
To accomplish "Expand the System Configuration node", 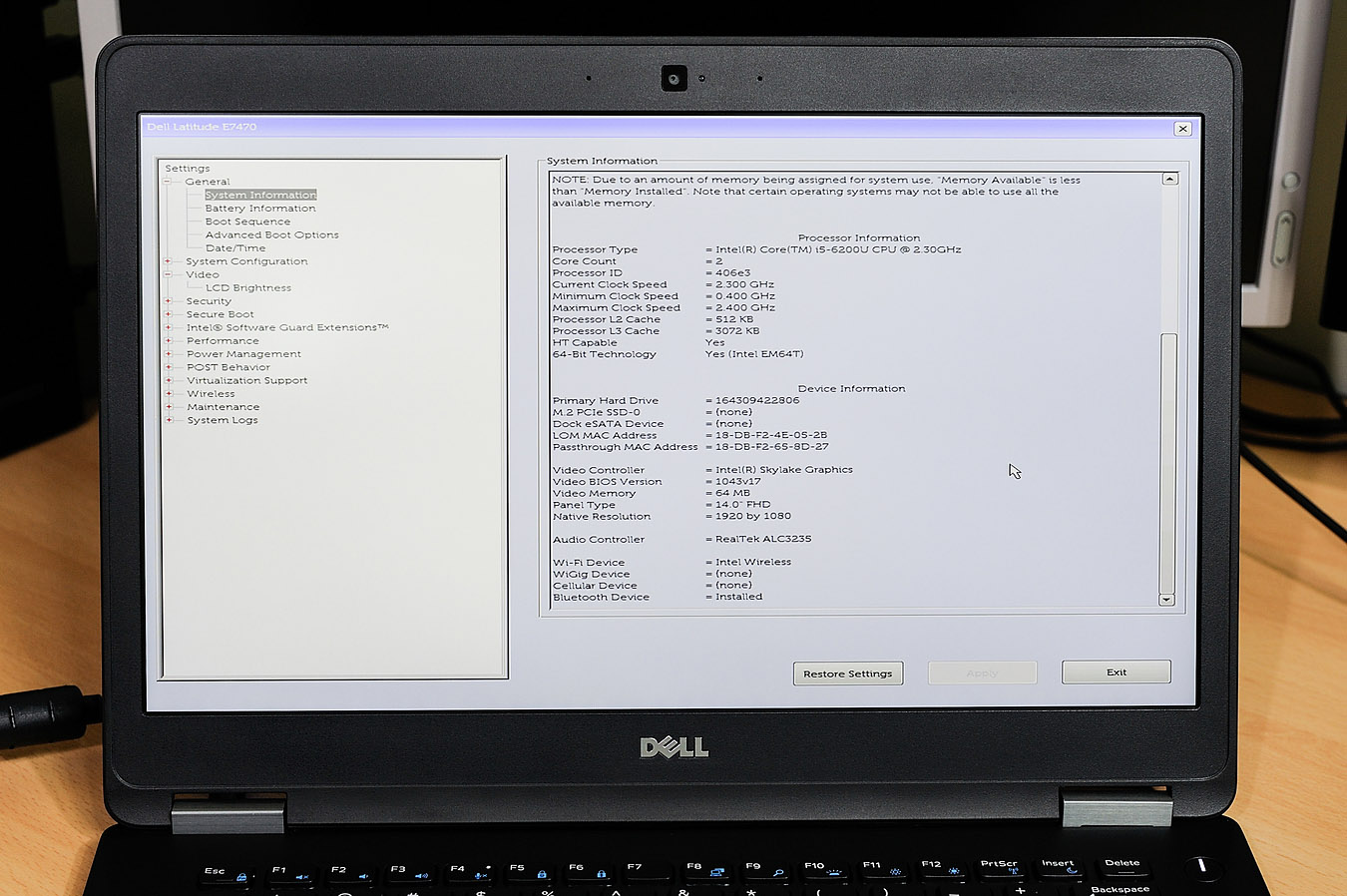I will (x=168, y=261).
